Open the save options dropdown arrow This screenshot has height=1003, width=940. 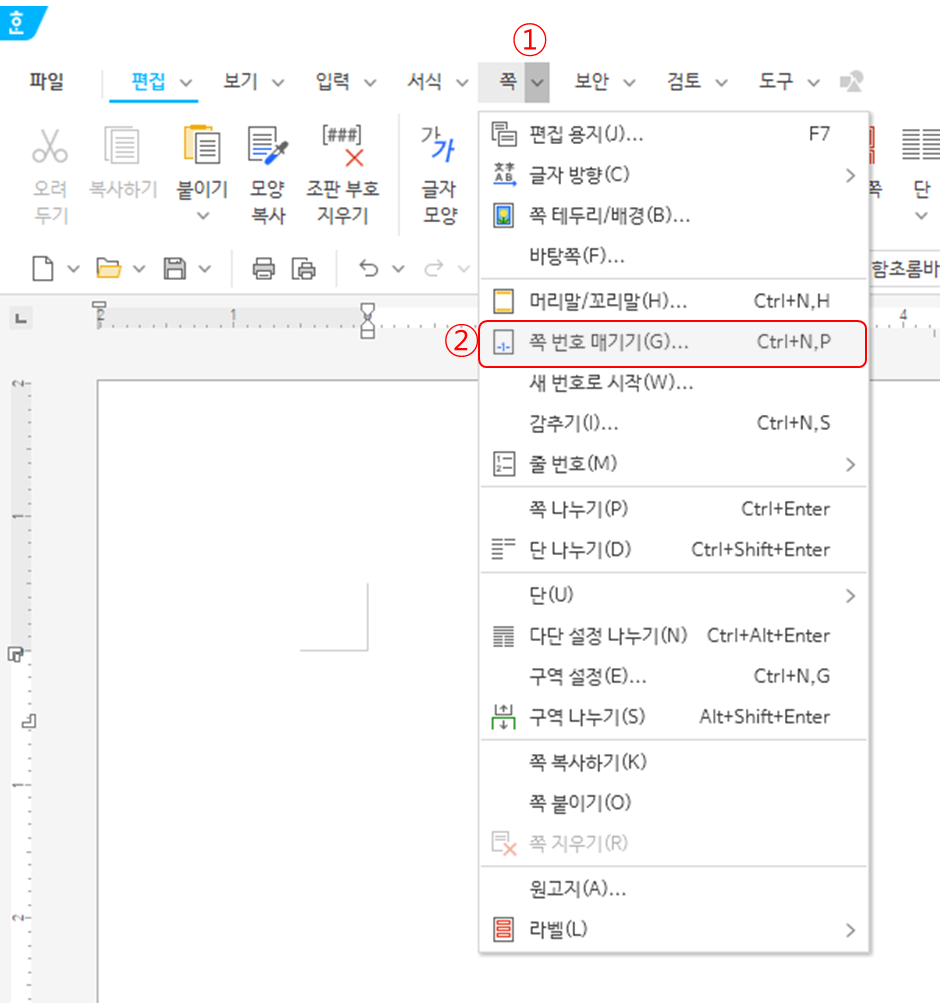pyautogui.click(x=202, y=268)
